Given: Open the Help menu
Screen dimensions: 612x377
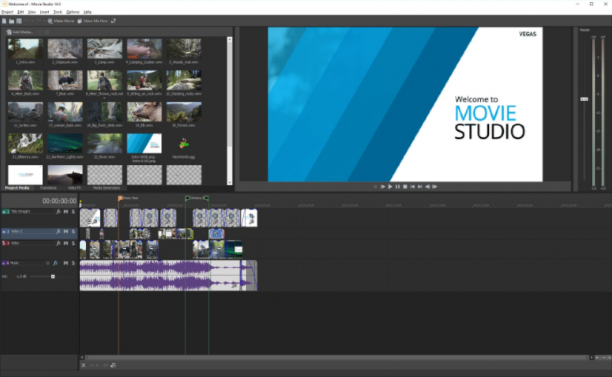Looking at the screenshot, I should [87, 12].
